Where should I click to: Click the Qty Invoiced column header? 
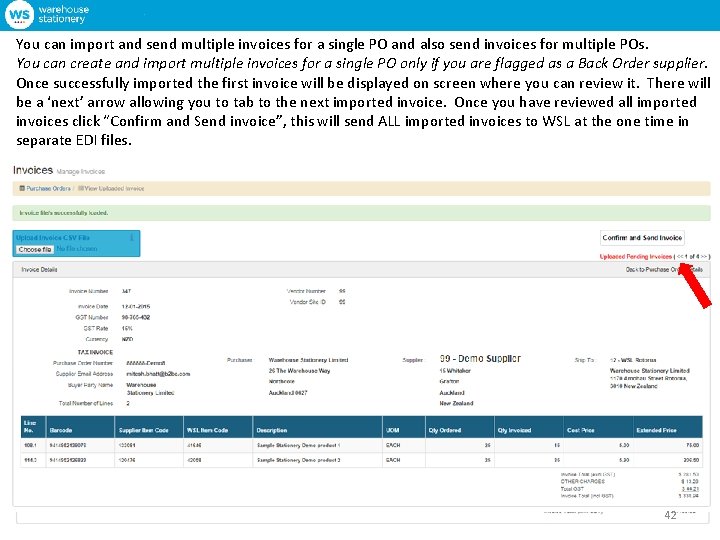(x=529, y=427)
